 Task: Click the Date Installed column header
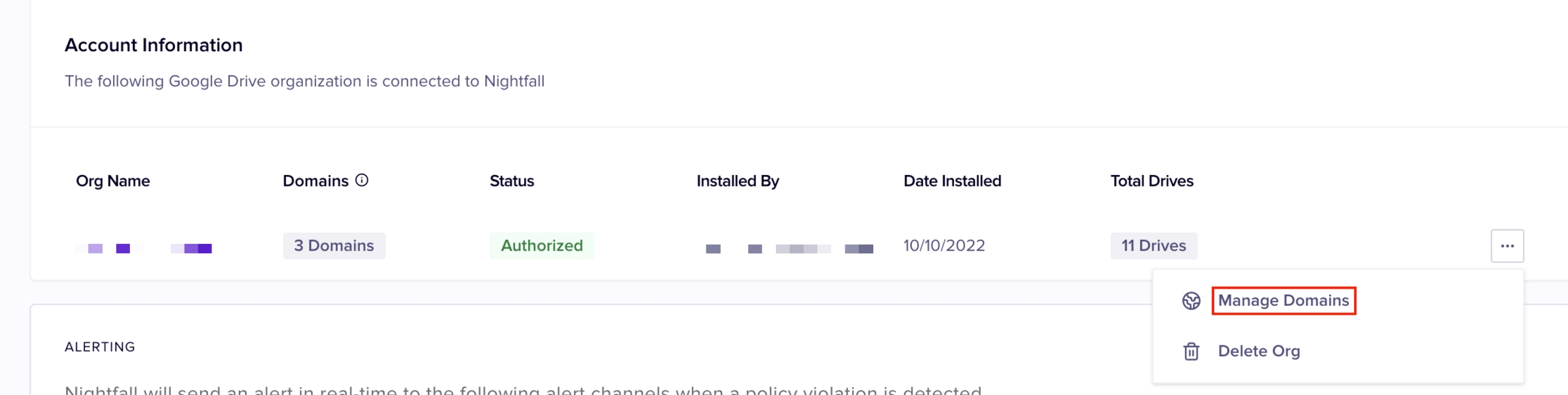(952, 181)
